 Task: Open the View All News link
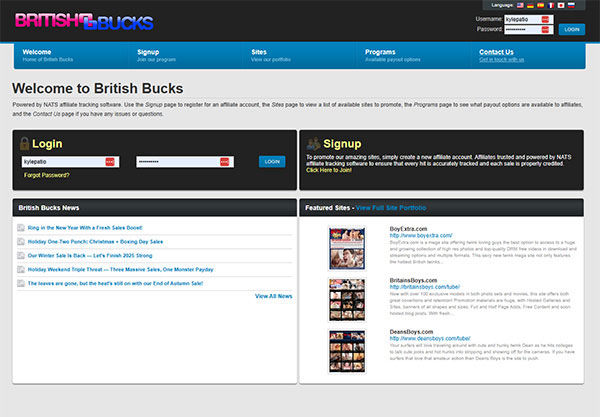[x=273, y=296]
